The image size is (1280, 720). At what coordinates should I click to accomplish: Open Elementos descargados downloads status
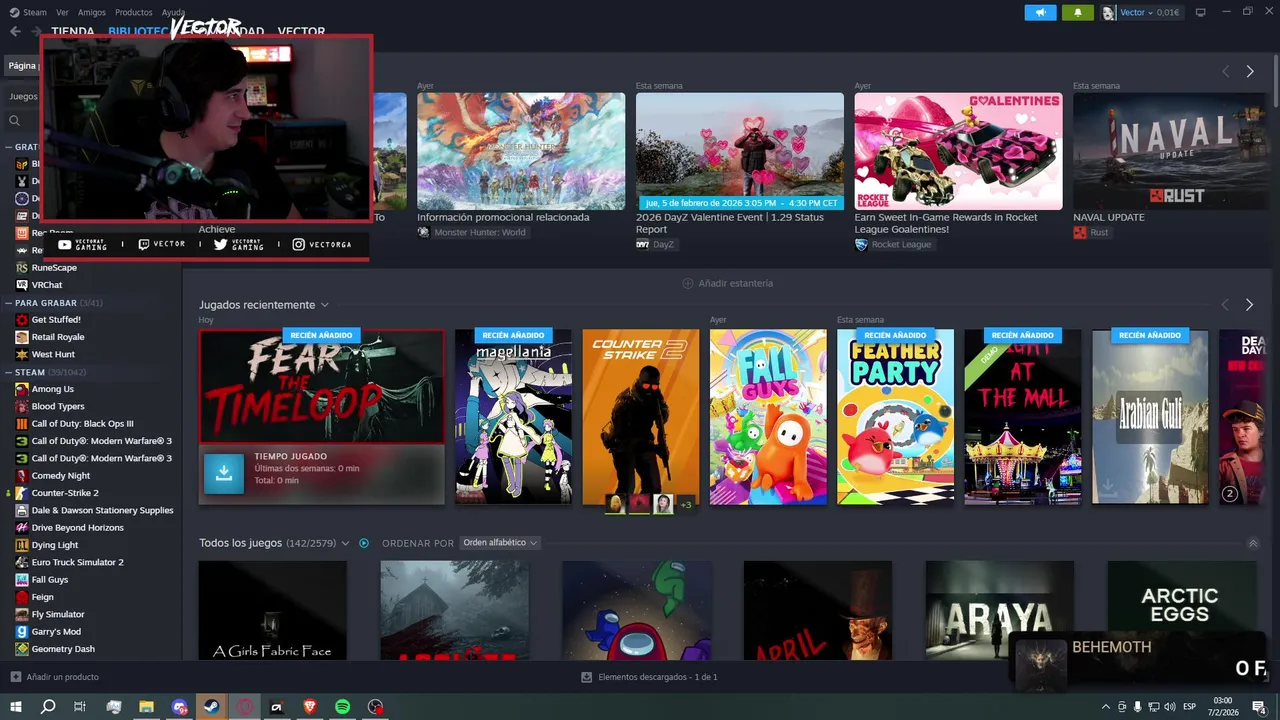tap(649, 677)
